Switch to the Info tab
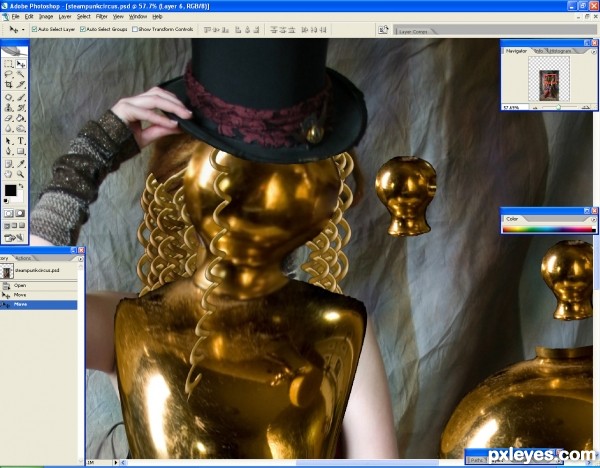Image resolution: width=600 pixels, height=468 pixels. click(x=538, y=51)
